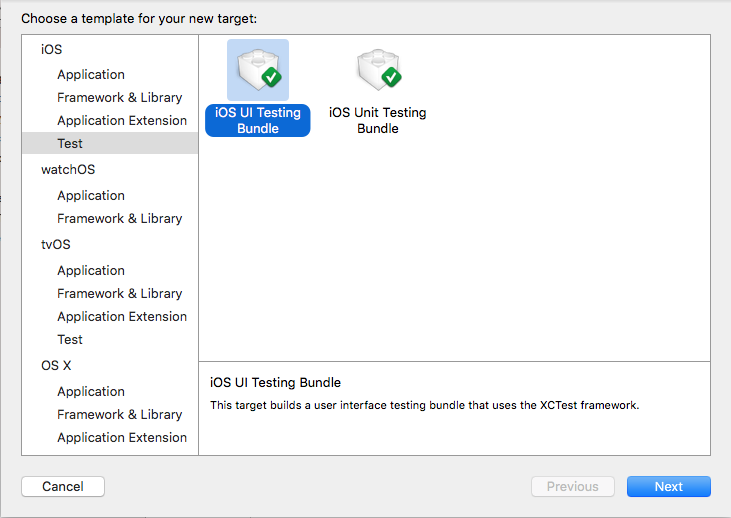Select Application under OS X
Viewport: 731px width, 518px height.
(91, 391)
